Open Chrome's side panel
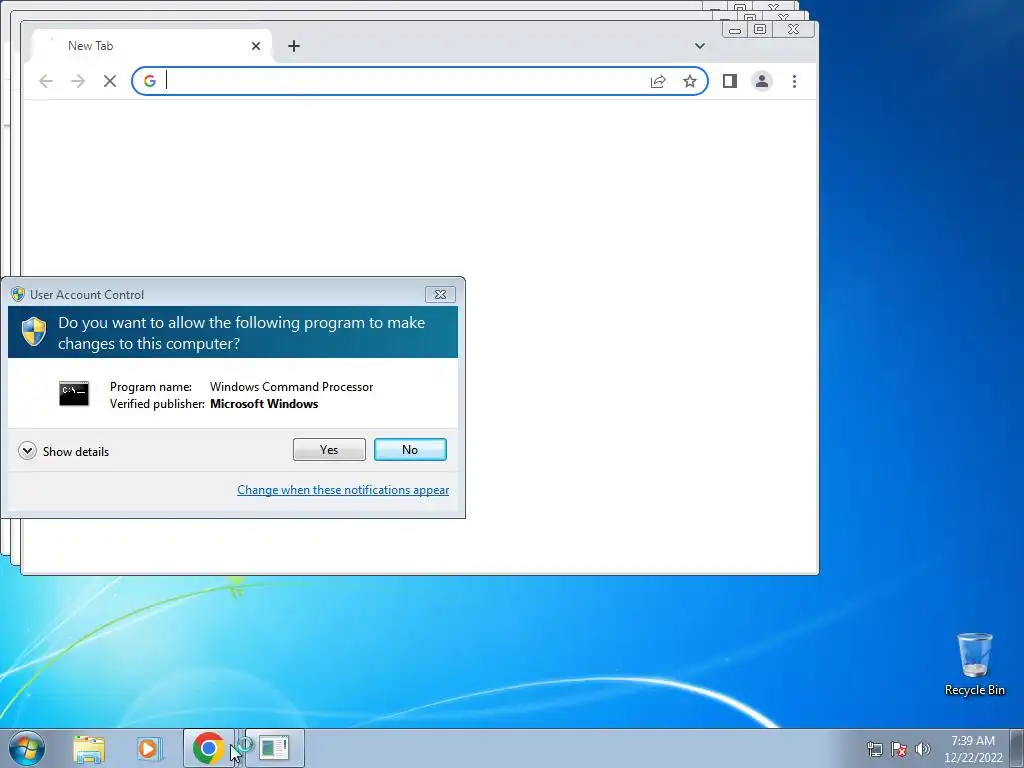1024x768 pixels. [729, 81]
